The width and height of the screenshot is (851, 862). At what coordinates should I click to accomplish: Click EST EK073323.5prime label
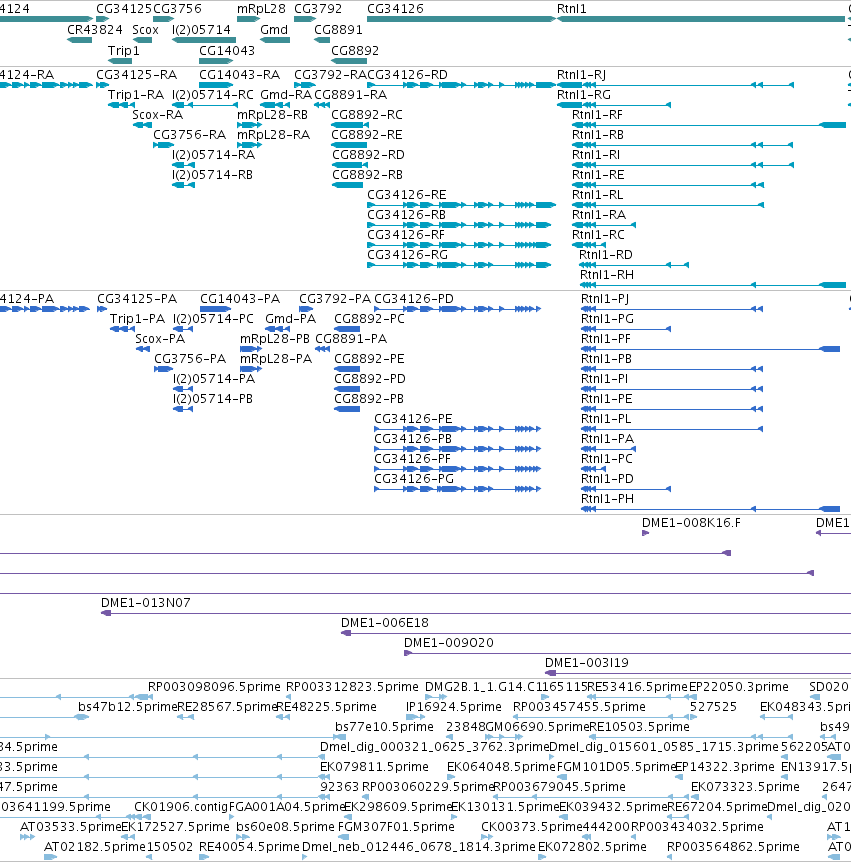point(745,787)
